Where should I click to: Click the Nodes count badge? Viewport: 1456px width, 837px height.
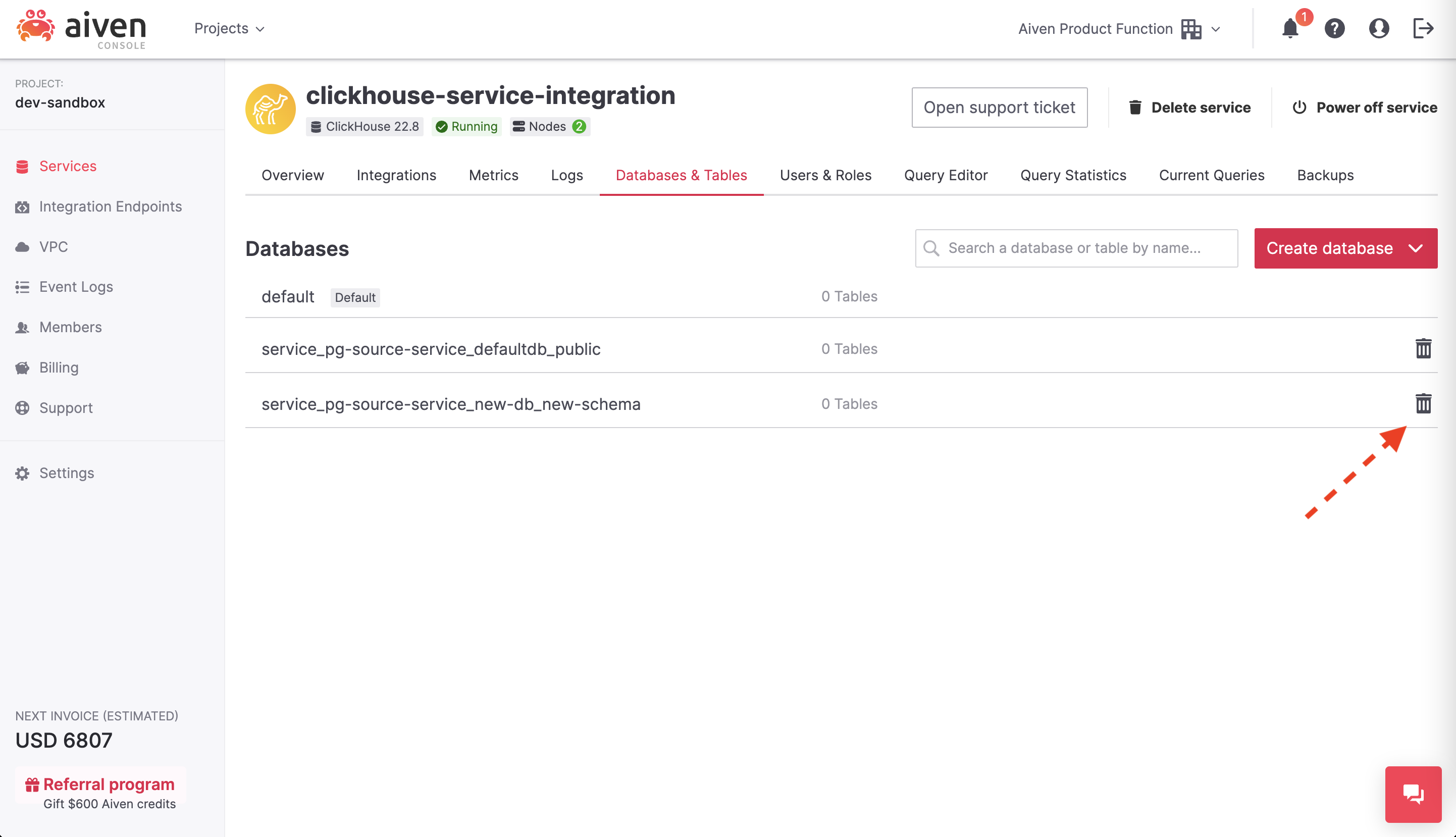550,127
